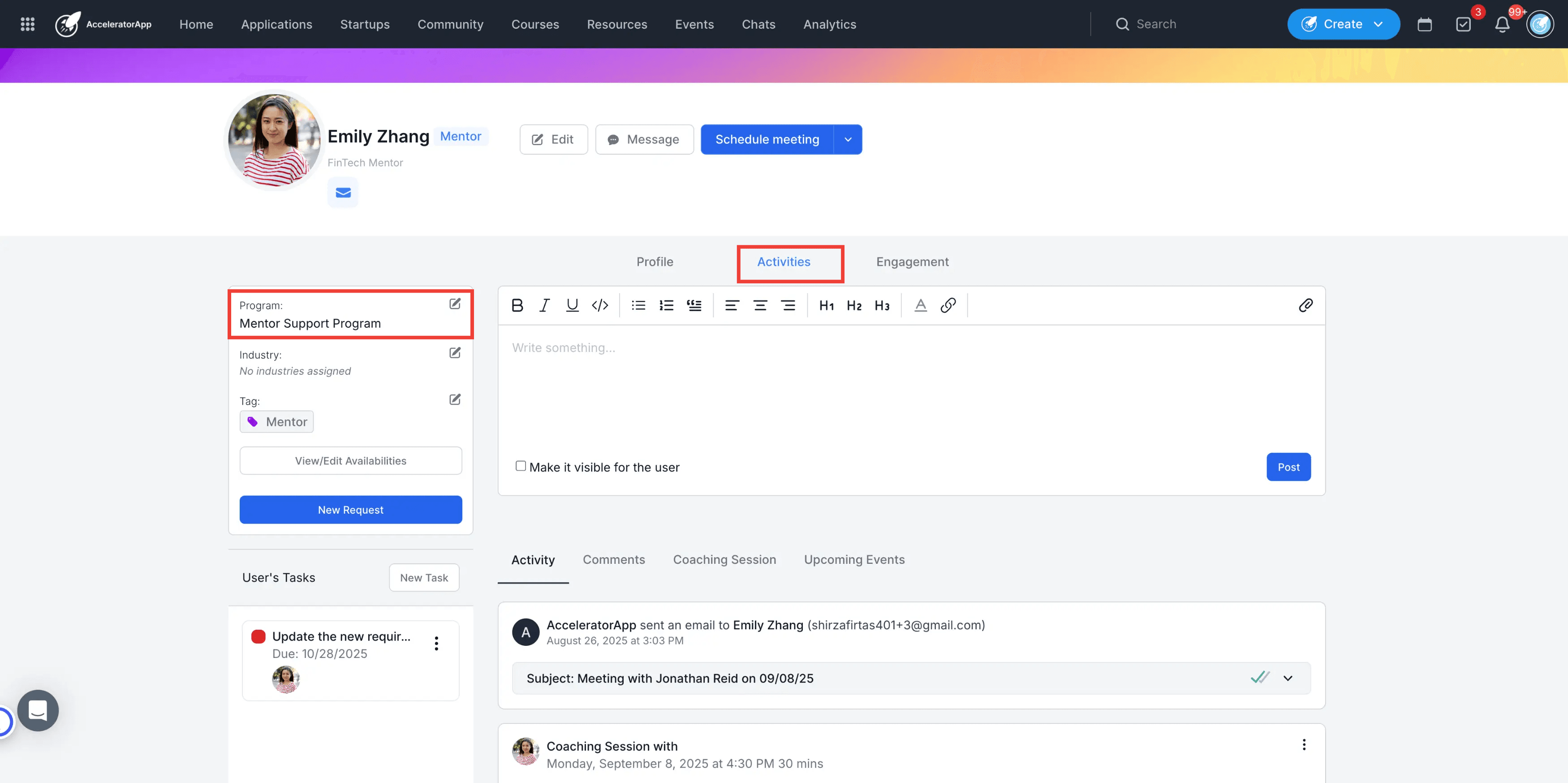This screenshot has width=1568, height=783.
Task: Insert code block in editor
Action: coord(599,305)
